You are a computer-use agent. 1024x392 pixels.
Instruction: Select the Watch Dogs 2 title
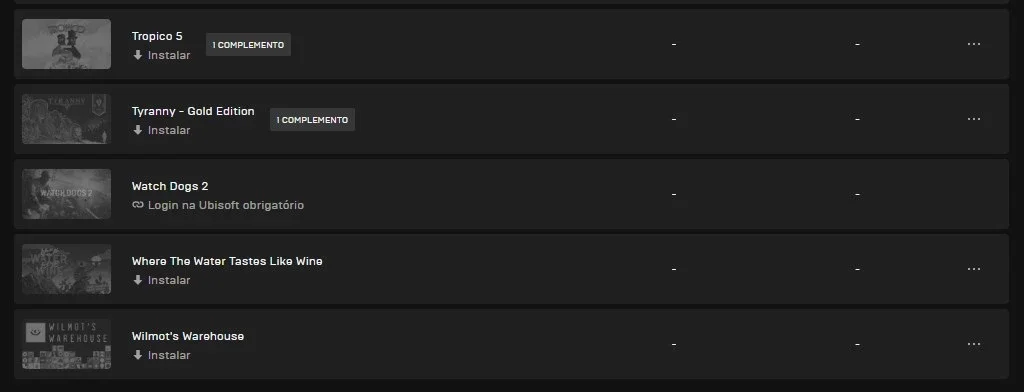[170, 186]
